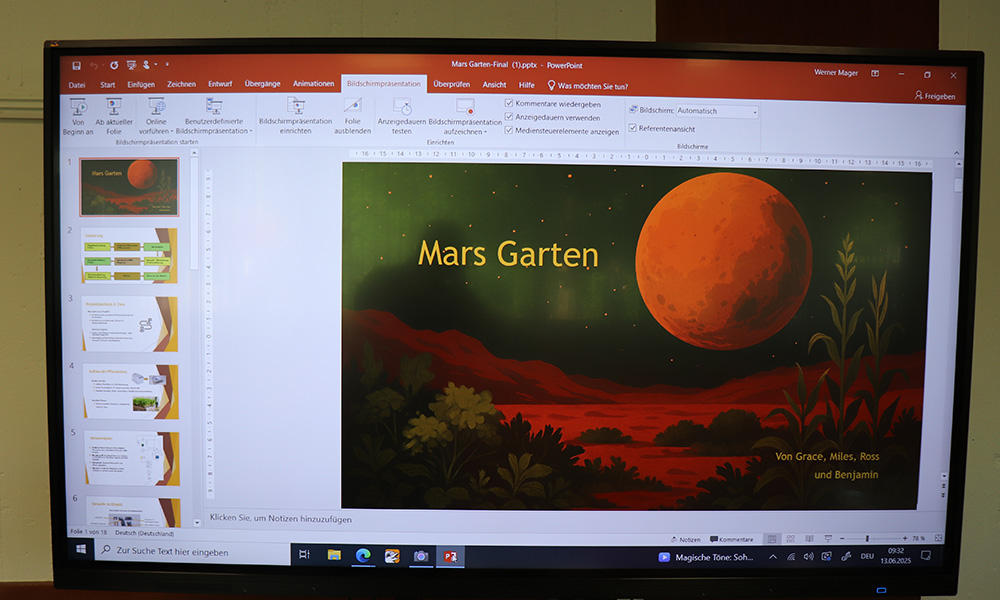Expand Online vorführen dropdown
The width and height of the screenshot is (1000, 600).
171,131
